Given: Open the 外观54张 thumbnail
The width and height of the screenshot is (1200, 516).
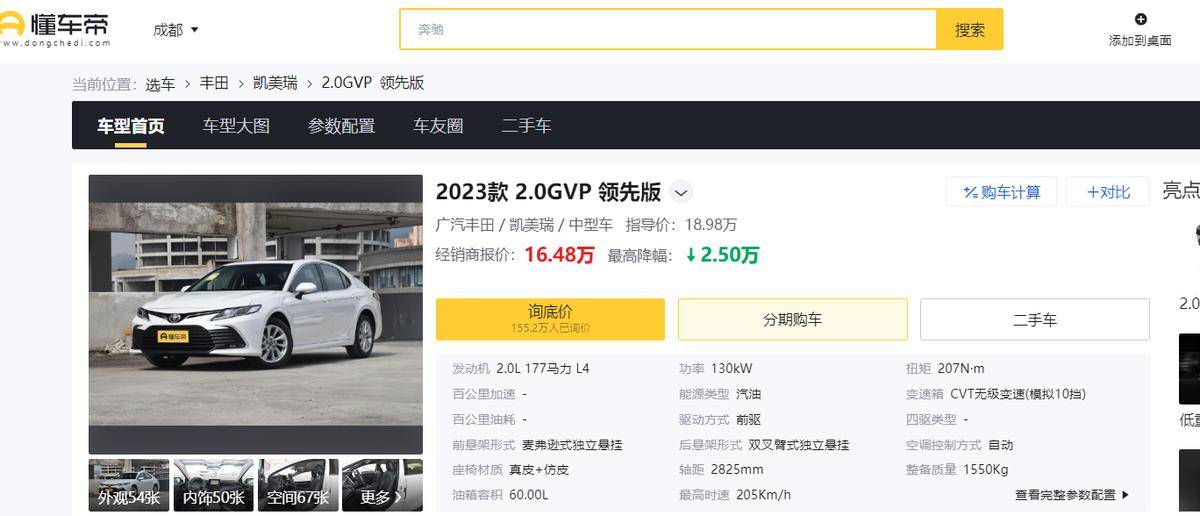Looking at the screenshot, I should pos(129,485).
